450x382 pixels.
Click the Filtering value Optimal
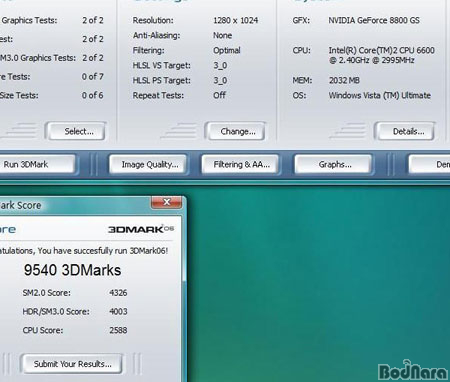[227, 50]
